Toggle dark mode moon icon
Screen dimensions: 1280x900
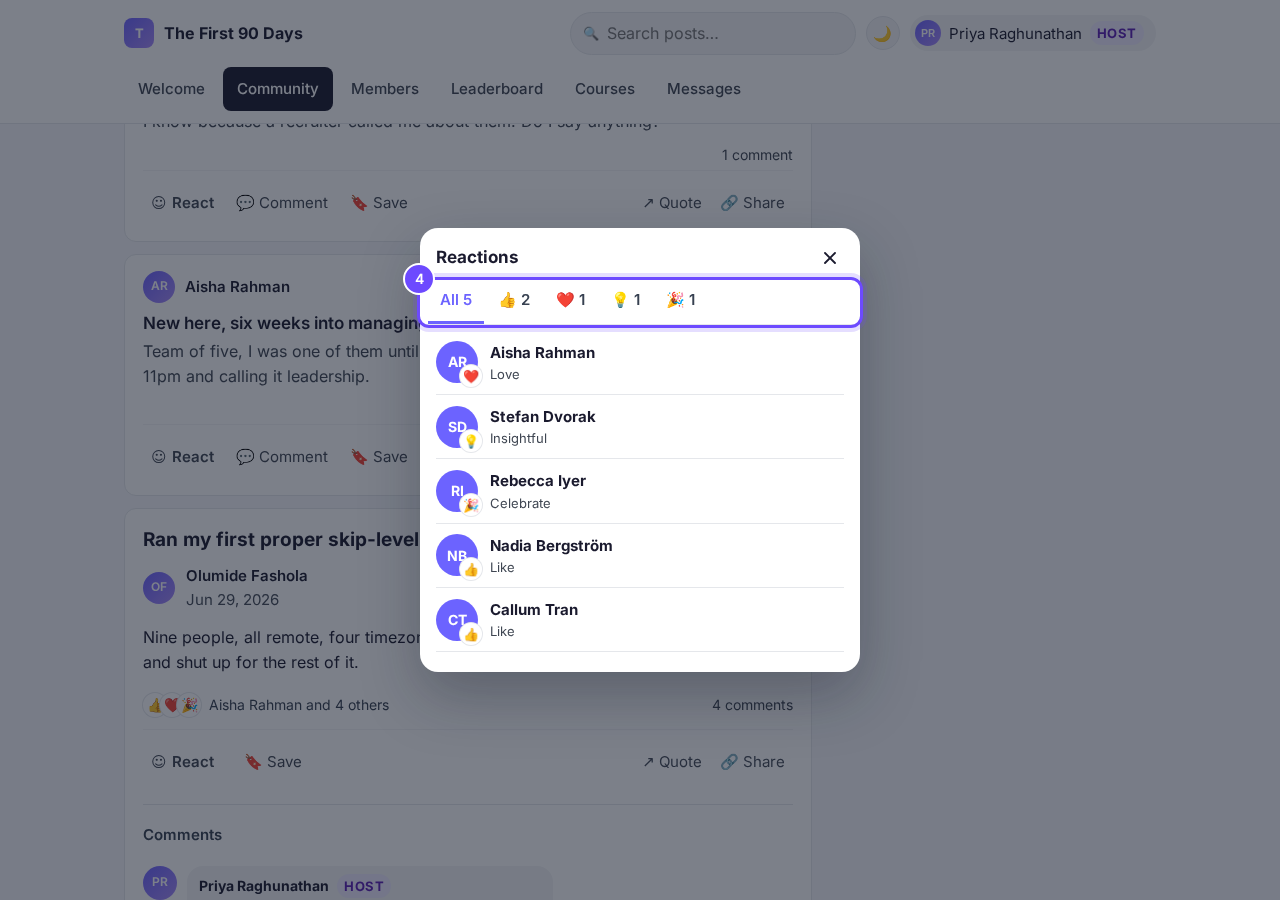pyautogui.click(x=882, y=33)
